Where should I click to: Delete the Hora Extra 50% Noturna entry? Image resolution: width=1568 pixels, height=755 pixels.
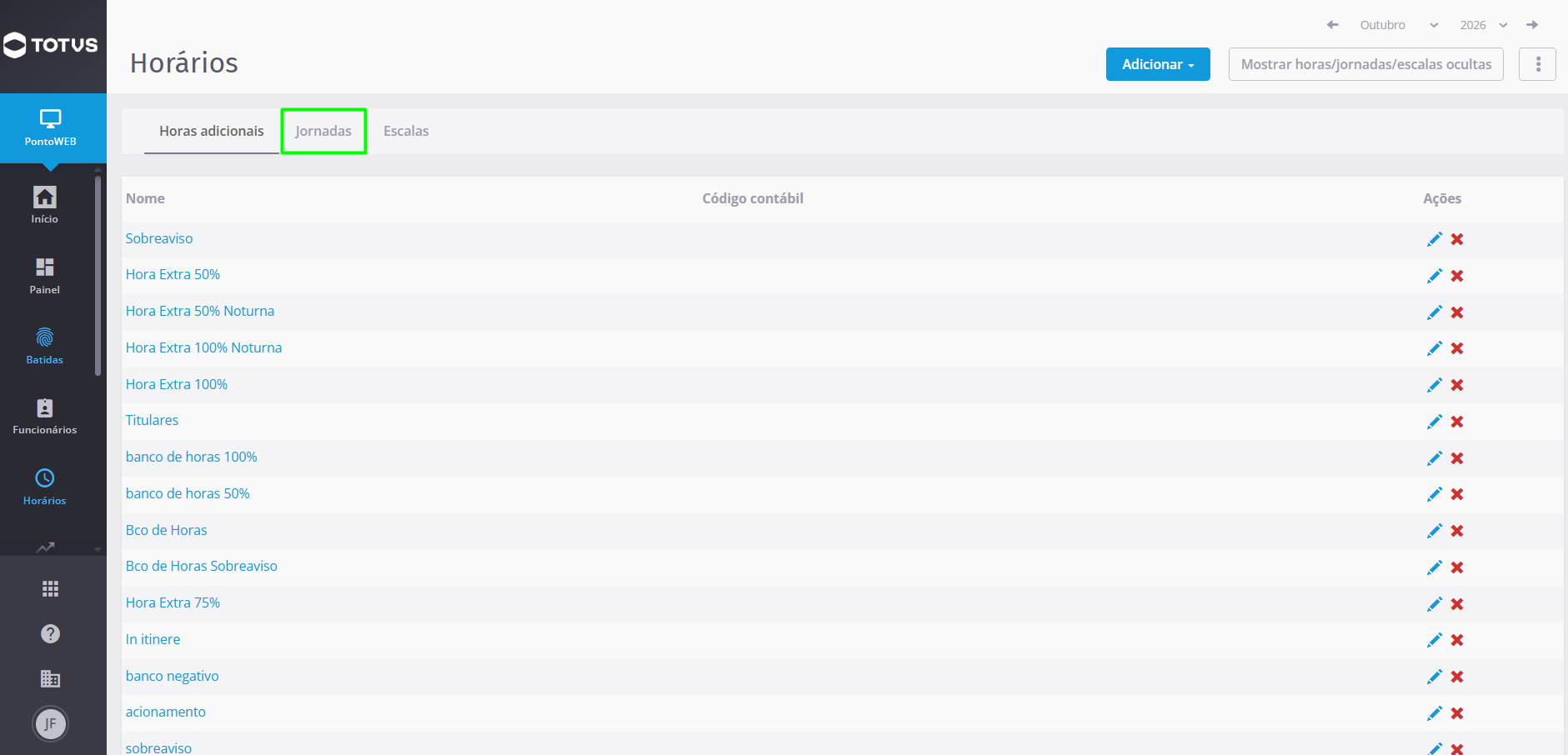(x=1457, y=312)
